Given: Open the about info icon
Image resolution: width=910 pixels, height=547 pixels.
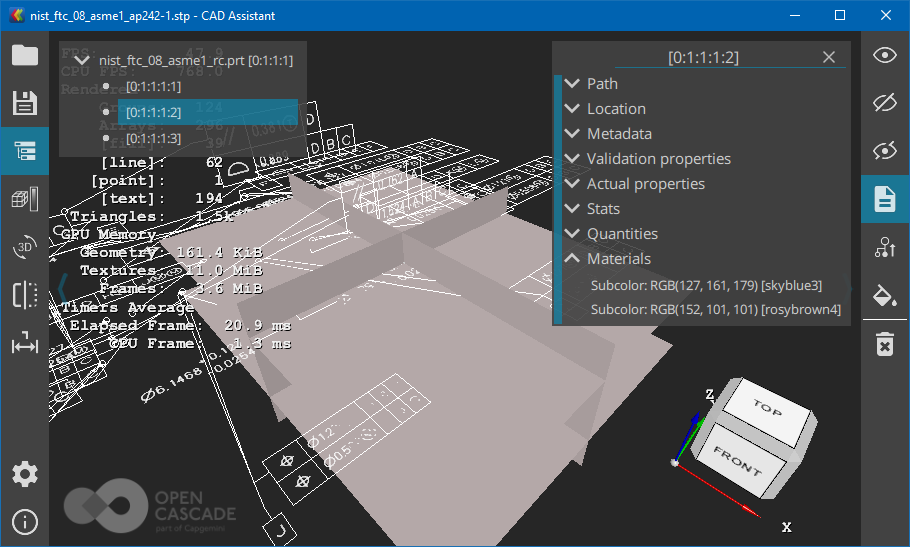Looking at the screenshot, I should (x=24, y=521).
